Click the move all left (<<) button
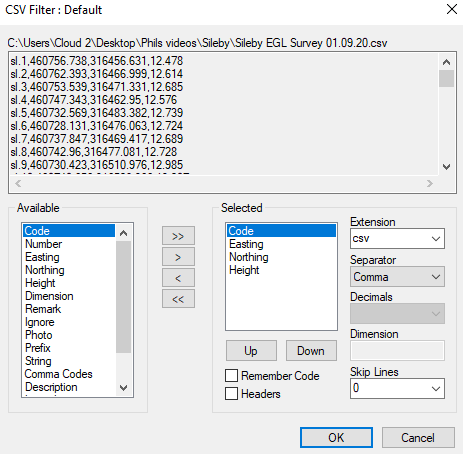Screen dimensions: 463x454 [178, 299]
